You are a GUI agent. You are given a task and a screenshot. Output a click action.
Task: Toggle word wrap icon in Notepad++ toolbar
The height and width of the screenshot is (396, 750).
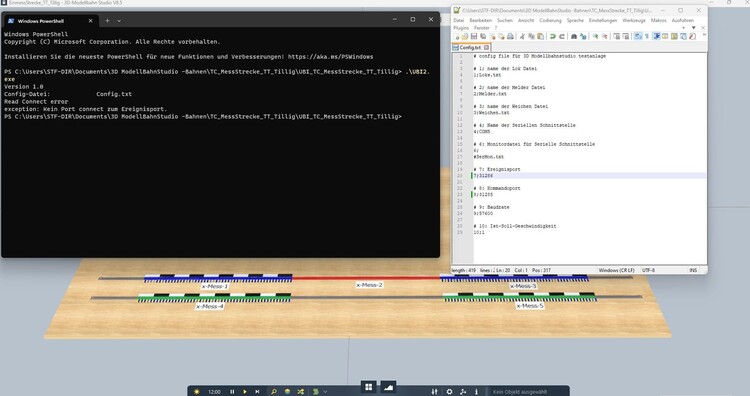point(638,36)
